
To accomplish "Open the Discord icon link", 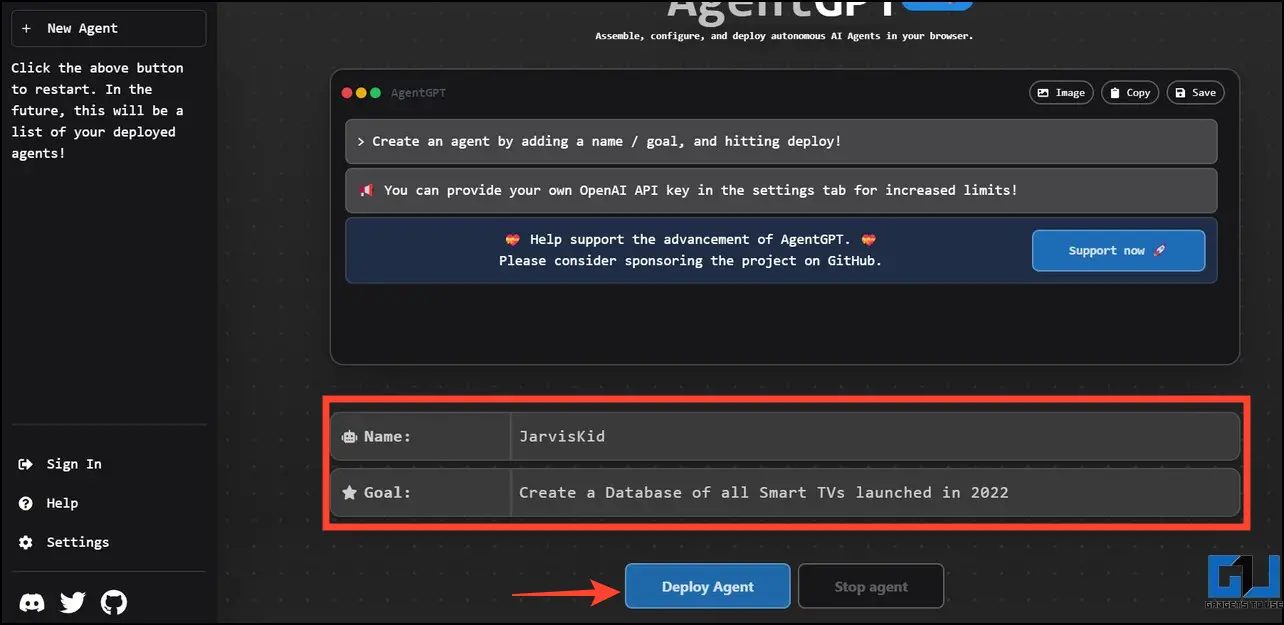I will (x=32, y=603).
